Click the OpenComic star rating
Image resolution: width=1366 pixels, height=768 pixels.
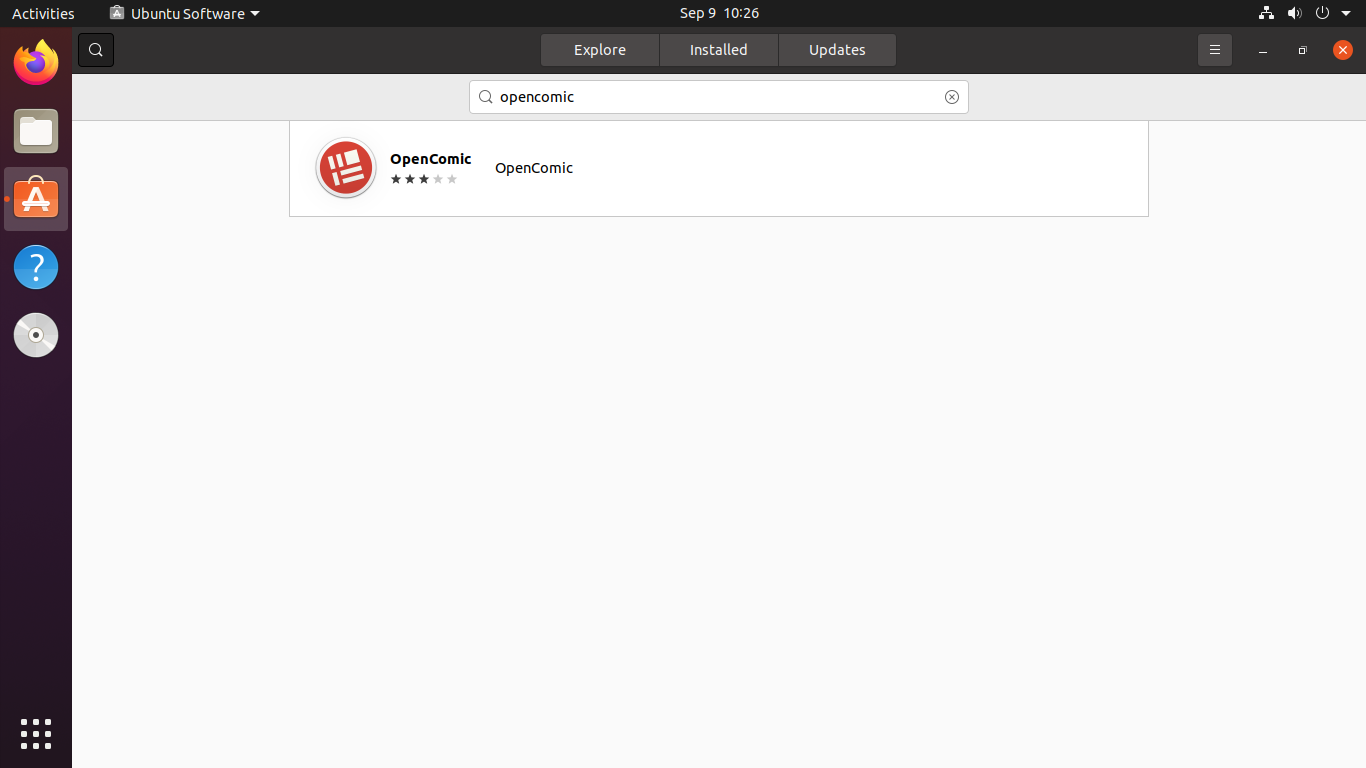[x=424, y=179]
